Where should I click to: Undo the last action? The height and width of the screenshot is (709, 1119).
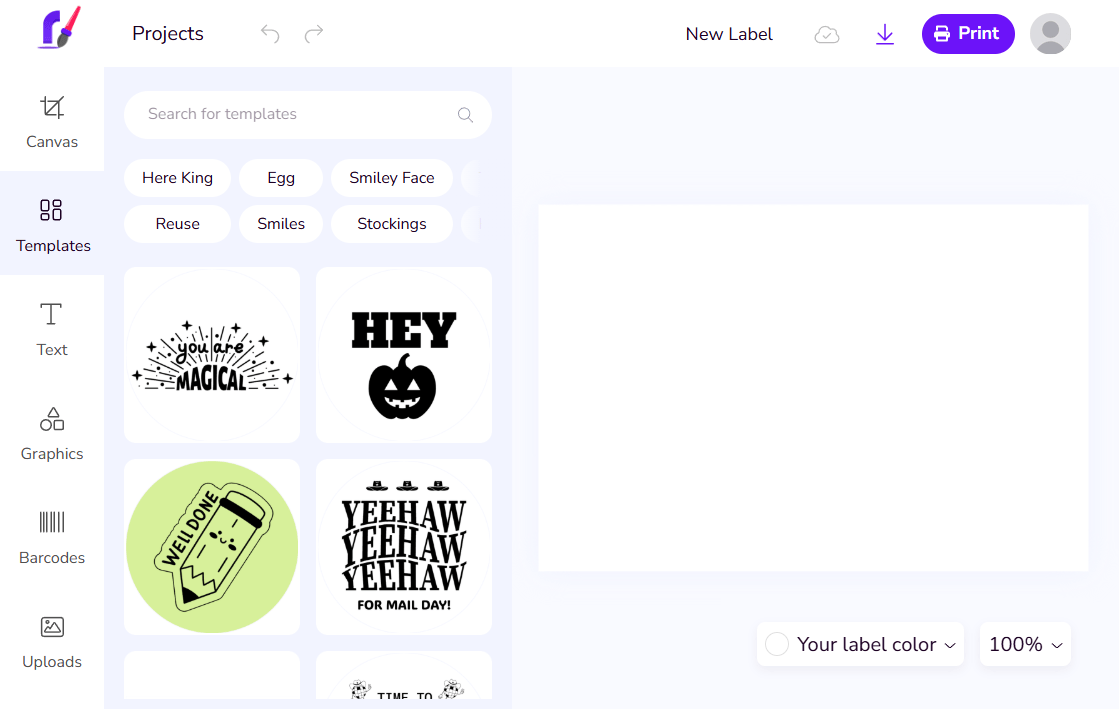click(270, 34)
